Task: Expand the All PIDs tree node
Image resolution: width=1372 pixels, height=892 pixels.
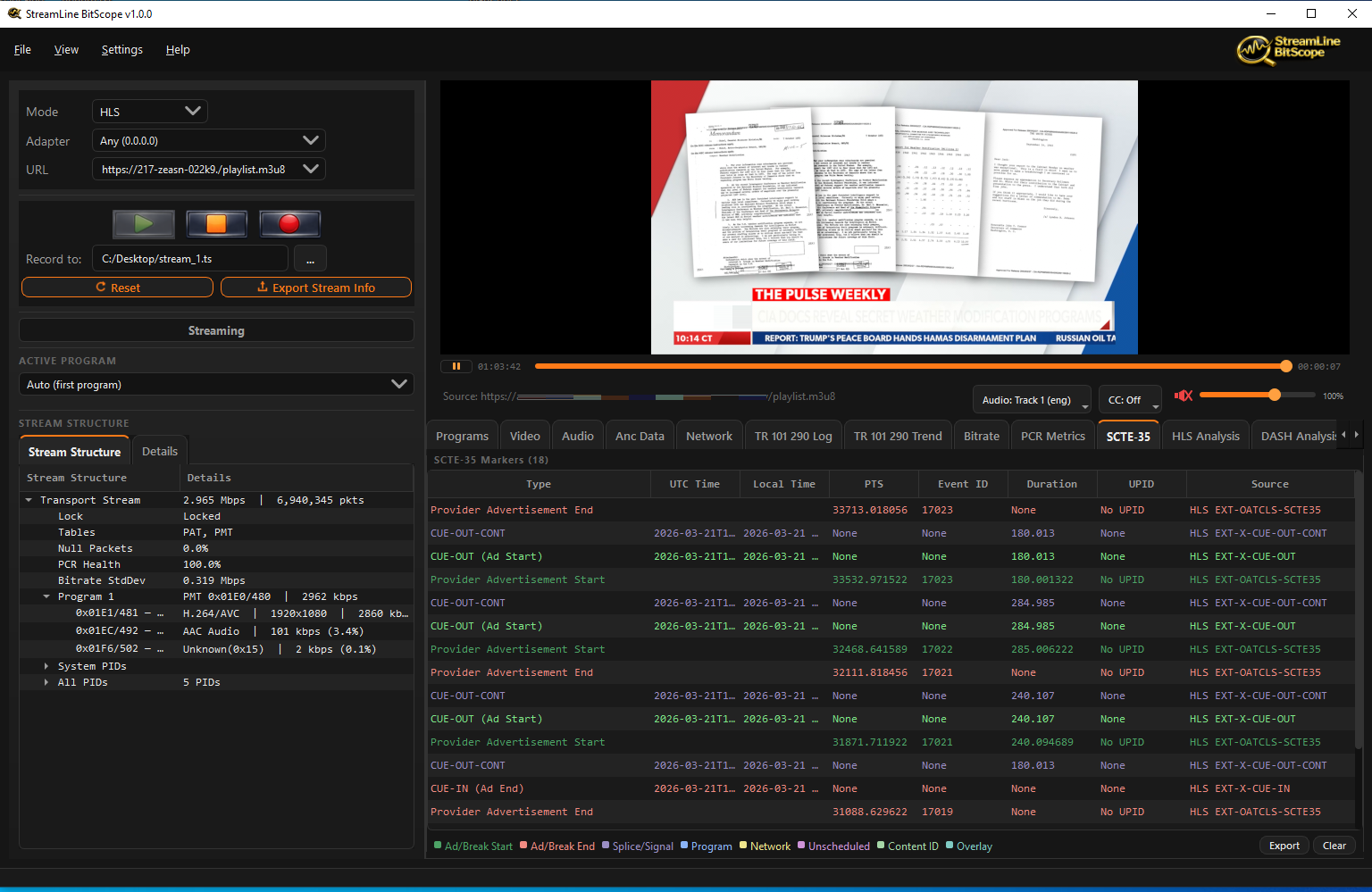Action: click(x=46, y=682)
